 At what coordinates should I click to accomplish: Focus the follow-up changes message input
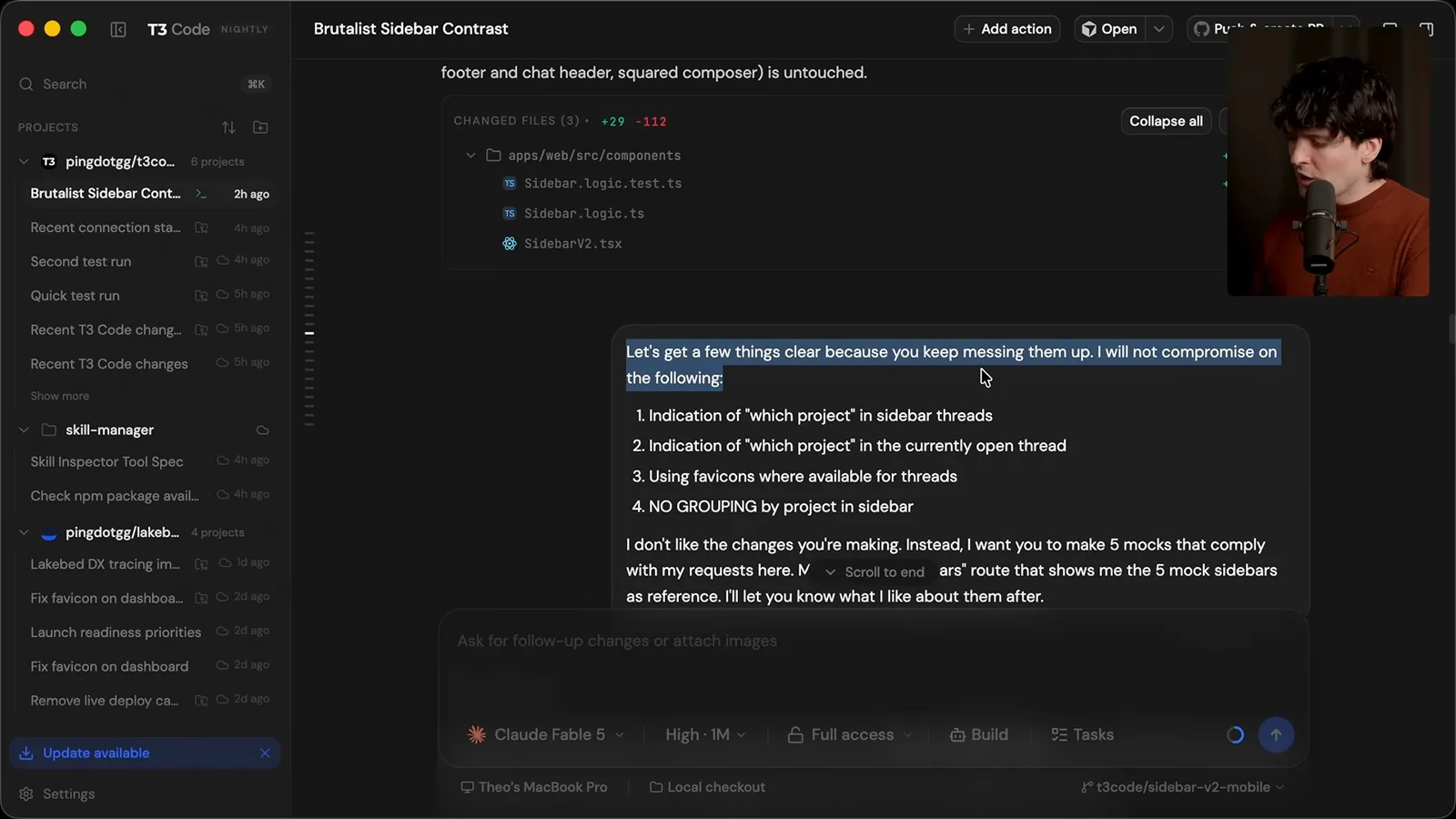[874, 641]
